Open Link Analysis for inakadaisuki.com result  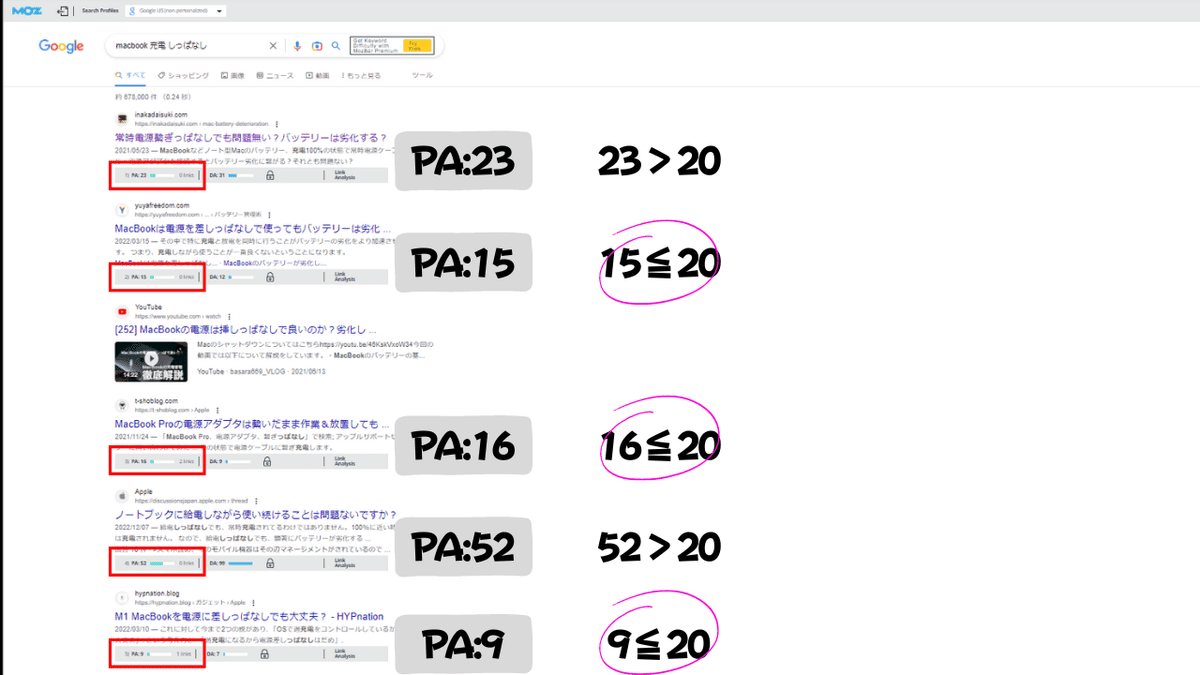click(x=345, y=175)
